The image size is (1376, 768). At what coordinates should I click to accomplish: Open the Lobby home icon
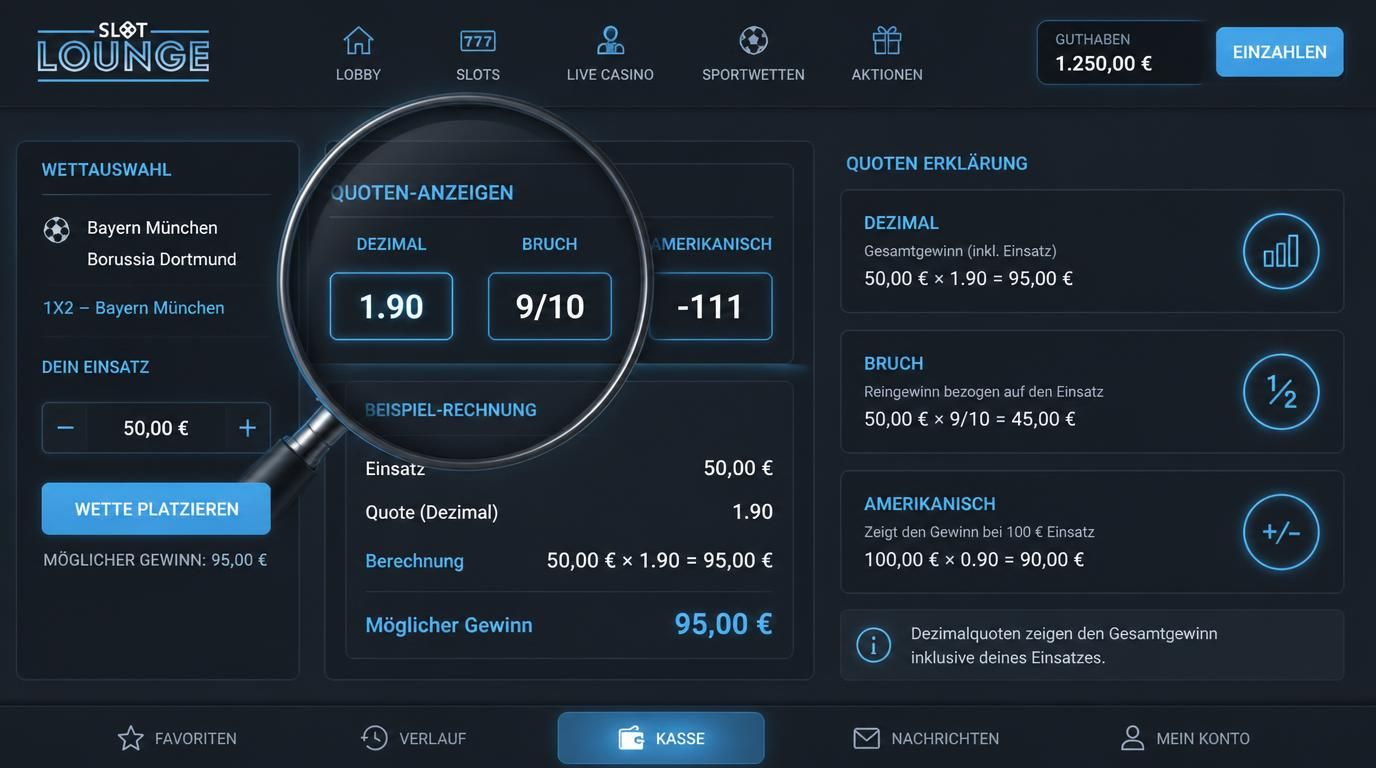tap(358, 41)
